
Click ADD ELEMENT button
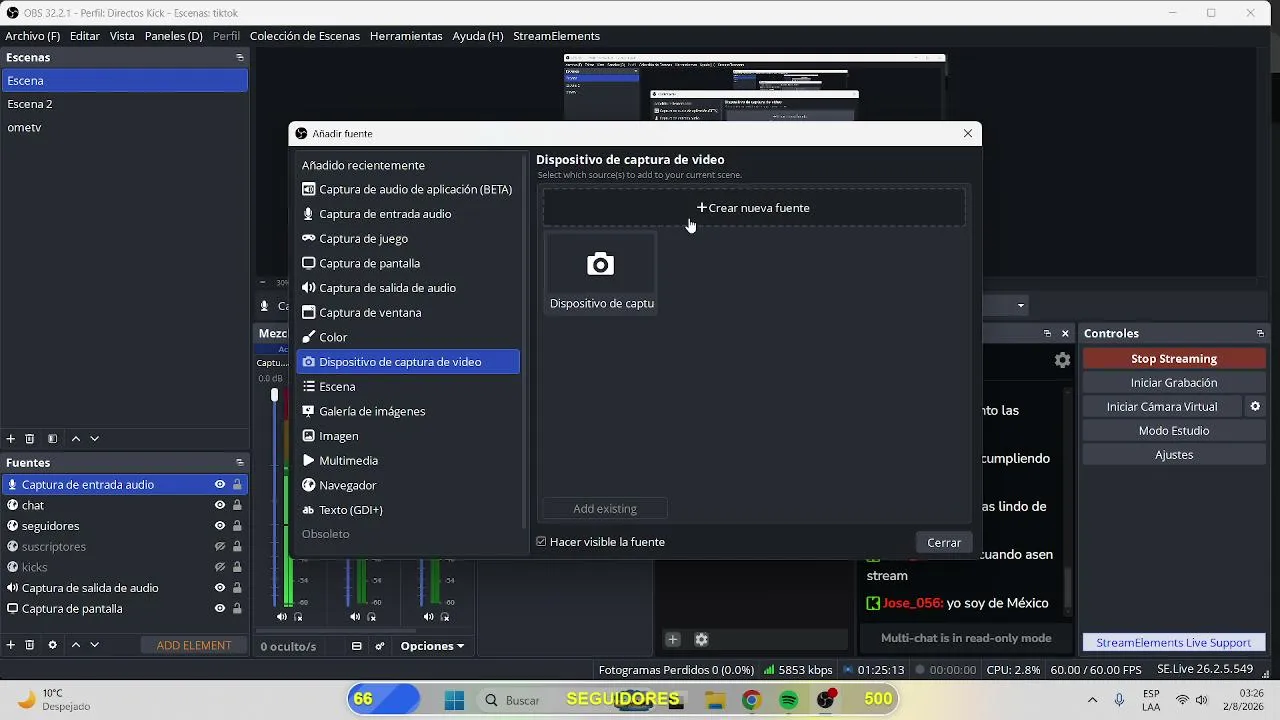pos(194,646)
